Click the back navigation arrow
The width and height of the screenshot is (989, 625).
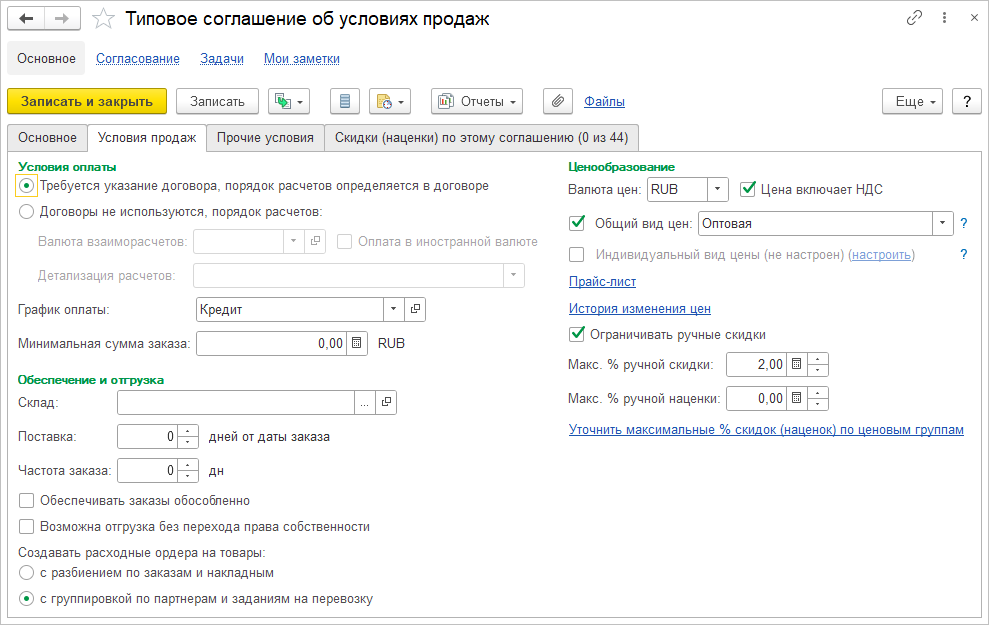26,19
